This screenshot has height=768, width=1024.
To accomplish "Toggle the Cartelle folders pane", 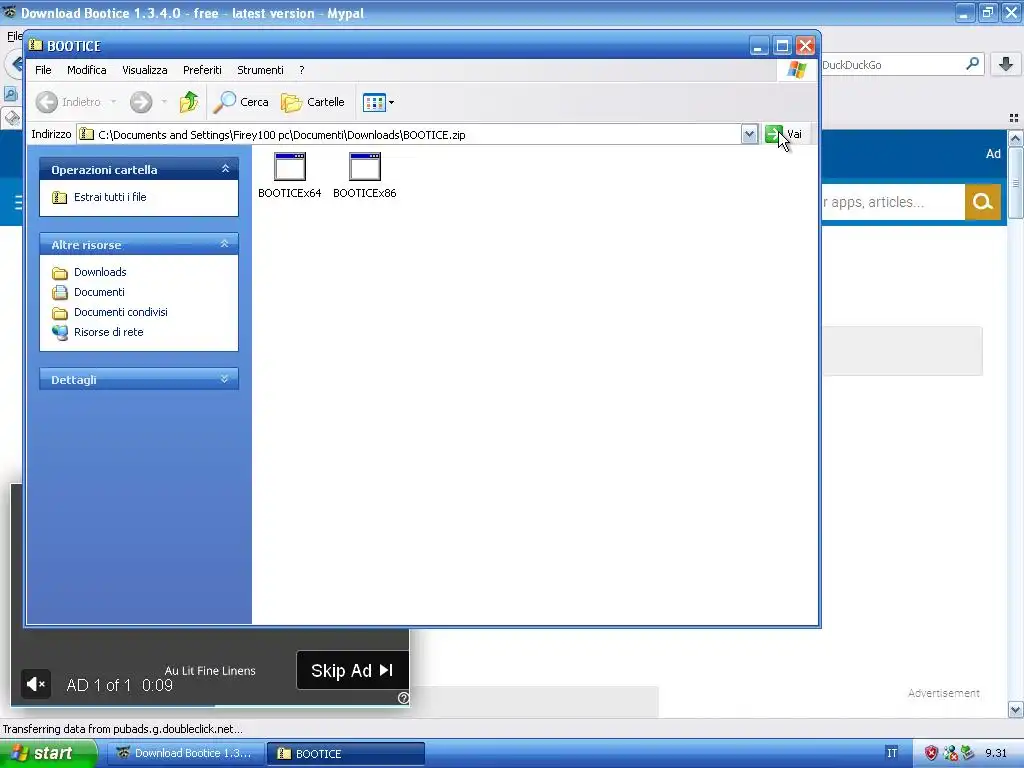I will (313, 102).
